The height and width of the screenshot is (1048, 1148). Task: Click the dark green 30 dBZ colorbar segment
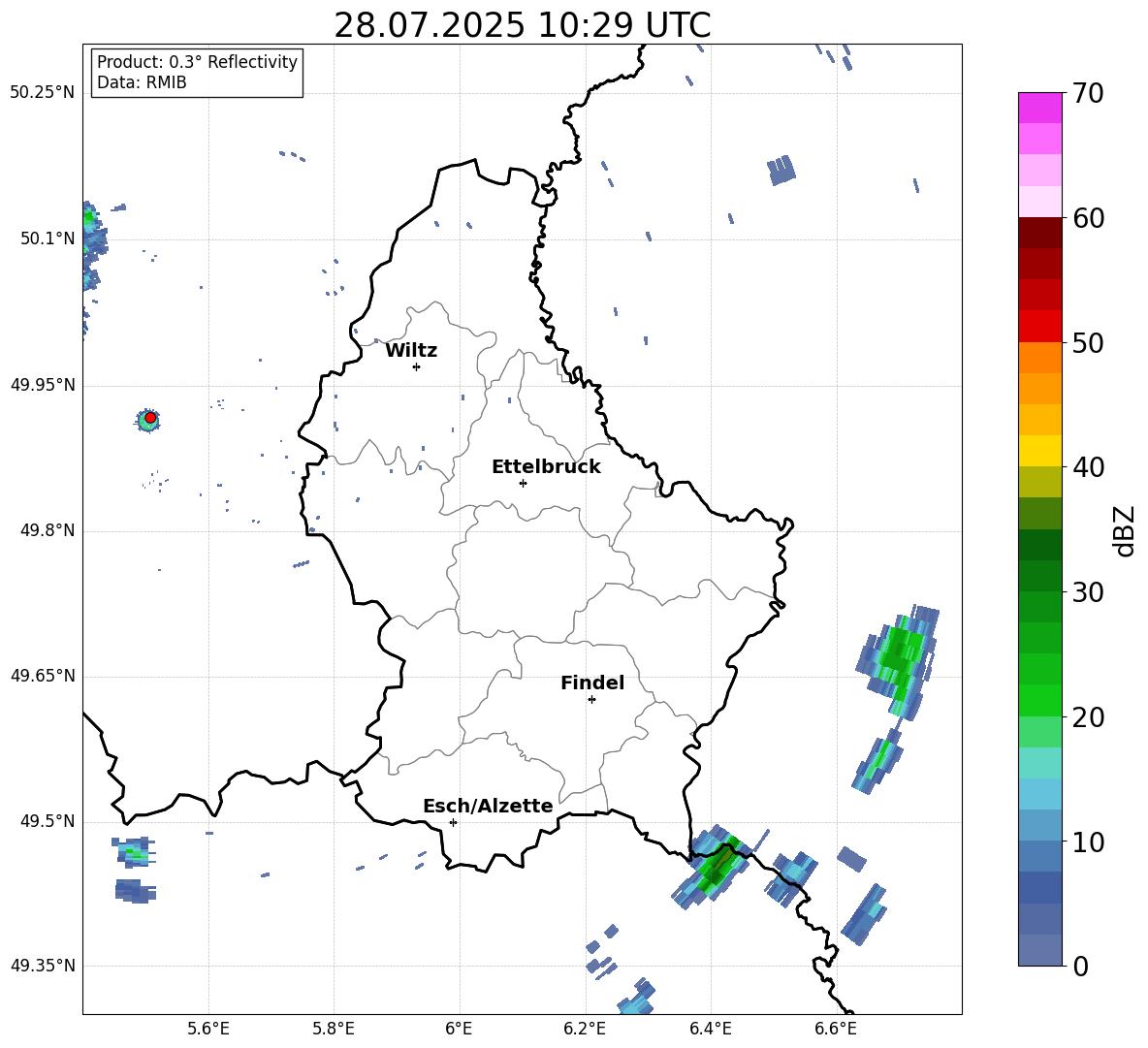pos(1039,576)
